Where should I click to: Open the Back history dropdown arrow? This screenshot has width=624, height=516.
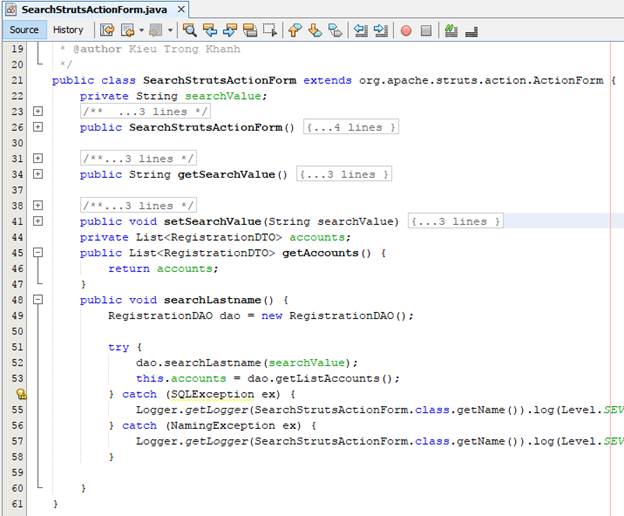[x=141, y=30]
